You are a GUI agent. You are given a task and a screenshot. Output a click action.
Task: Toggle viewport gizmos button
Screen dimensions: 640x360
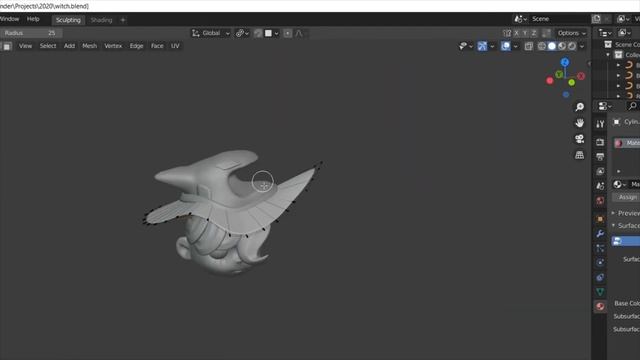pyautogui.click(x=482, y=46)
